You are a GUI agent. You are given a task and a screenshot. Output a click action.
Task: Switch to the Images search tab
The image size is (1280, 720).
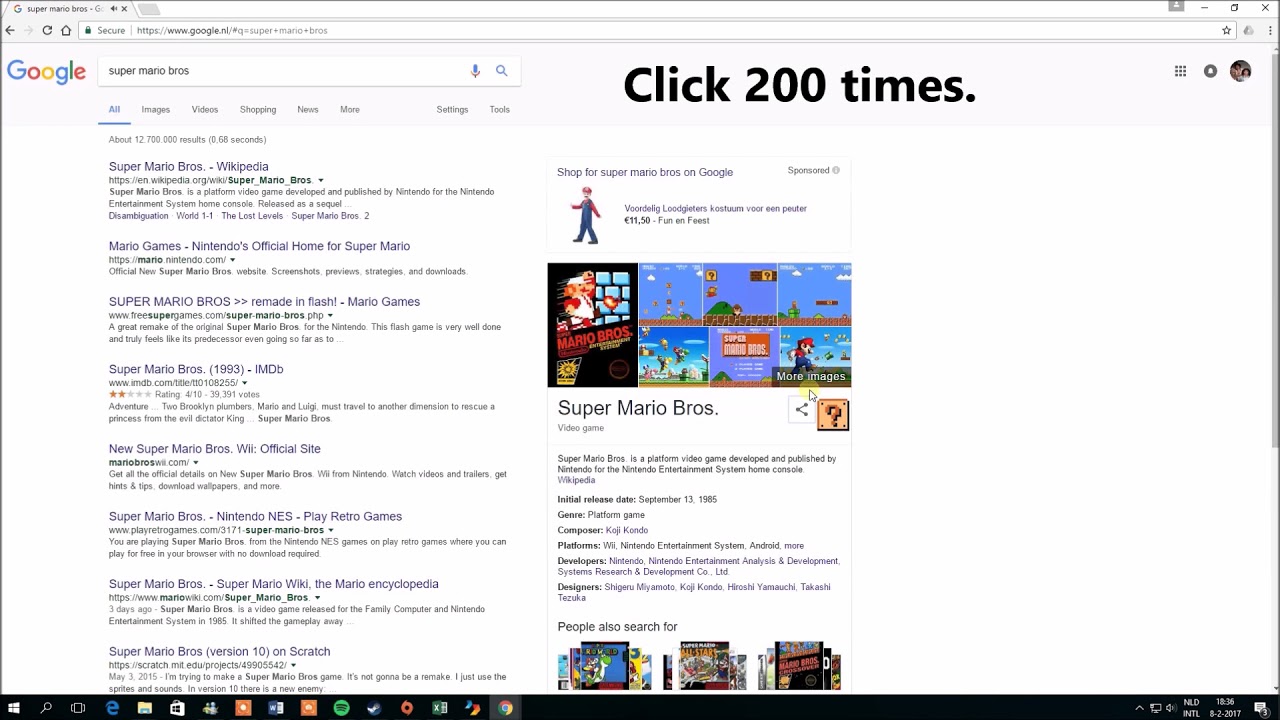pyautogui.click(x=155, y=109)
